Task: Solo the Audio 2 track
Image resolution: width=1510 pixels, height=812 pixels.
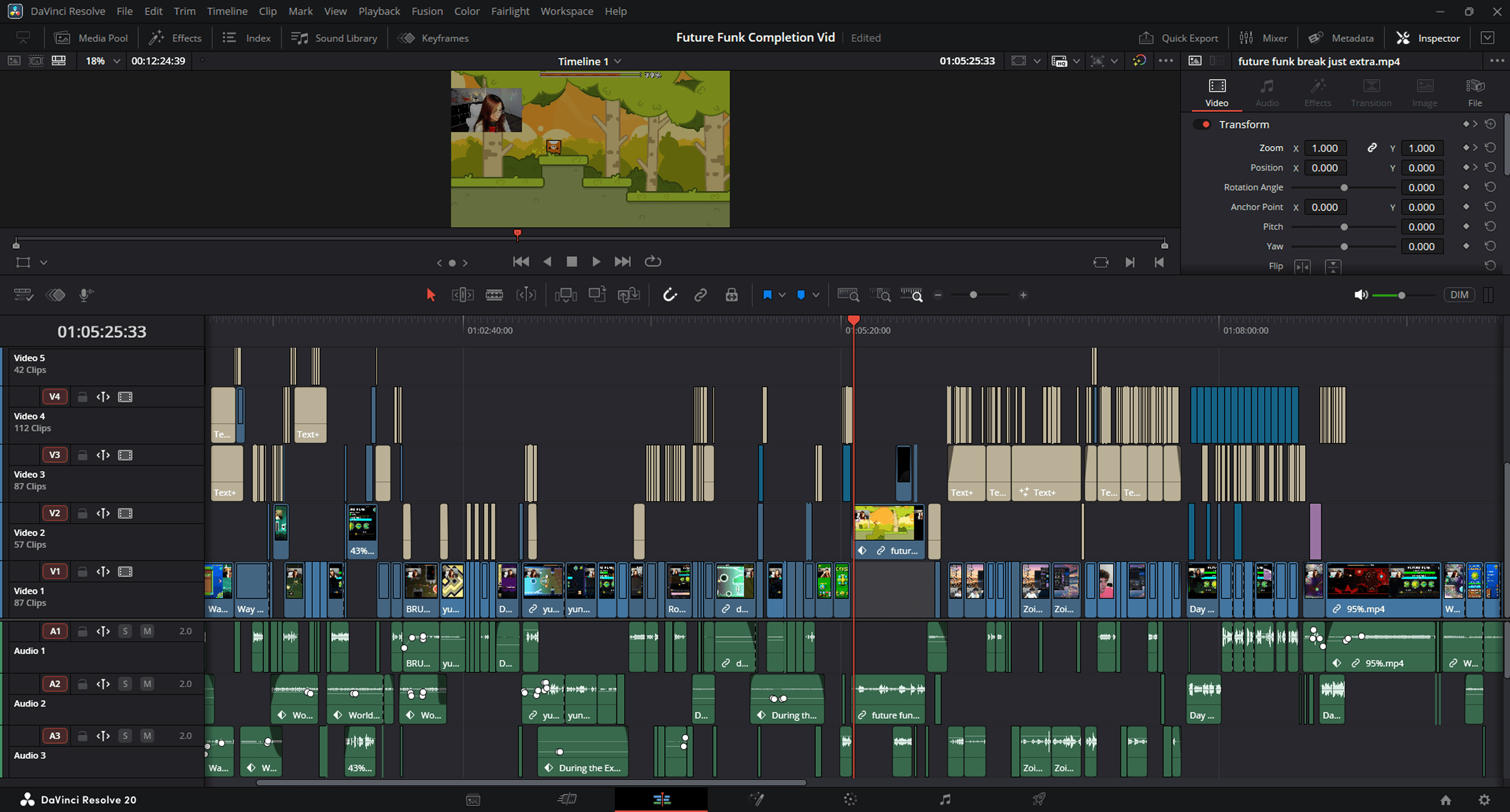Action: (x=125, y=684)
